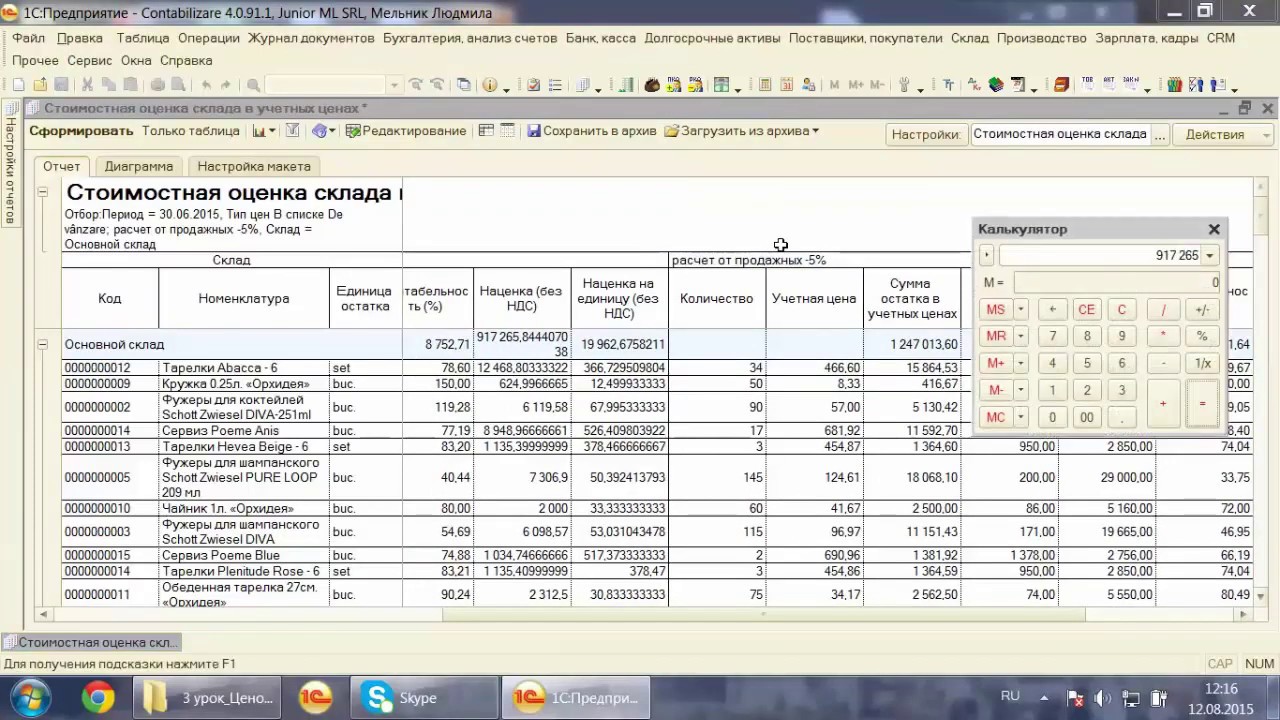1280x720 pixels.
Task: Expand the MR memory dropdown arrow
Action: click(x=1021, y=336)
